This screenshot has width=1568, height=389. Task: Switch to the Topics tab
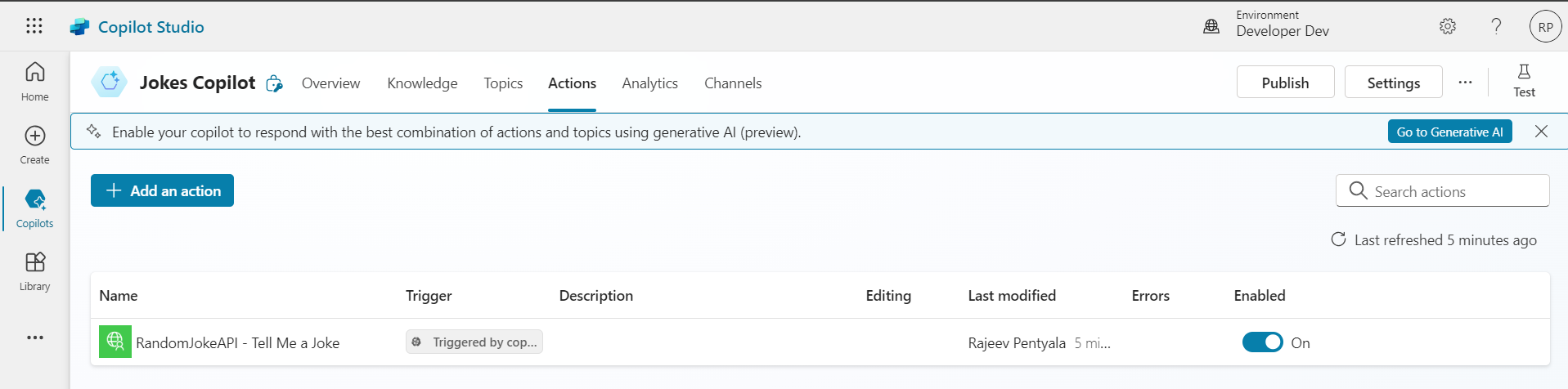503,83
